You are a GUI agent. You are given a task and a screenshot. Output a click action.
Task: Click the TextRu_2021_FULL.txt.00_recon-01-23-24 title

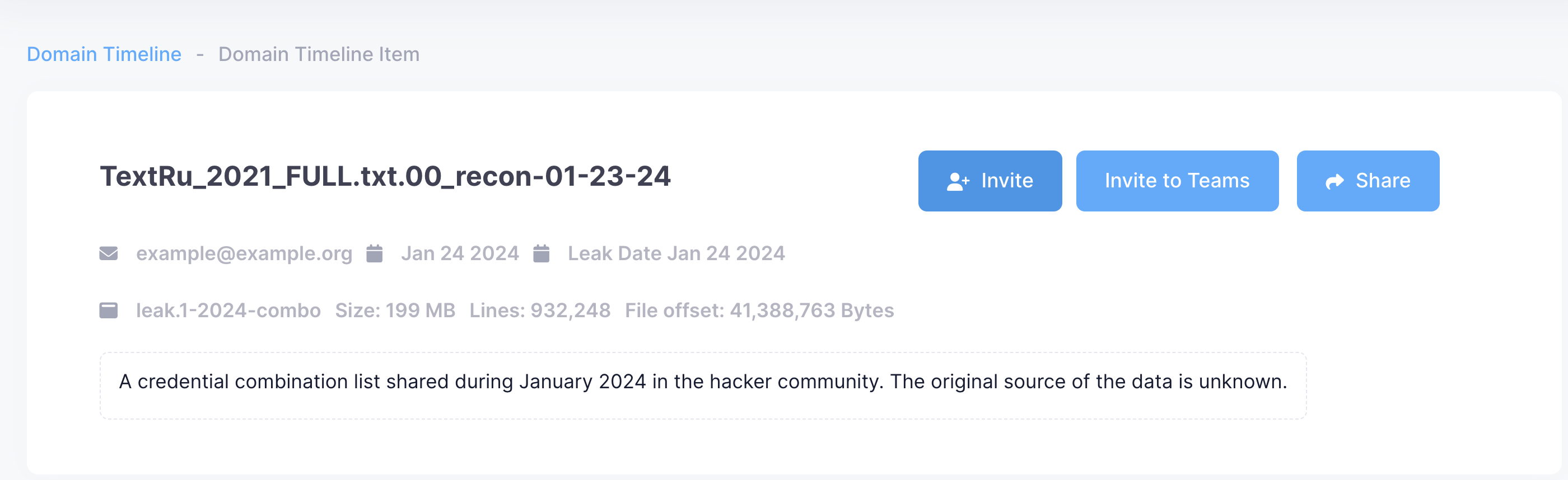coord(385,176)
